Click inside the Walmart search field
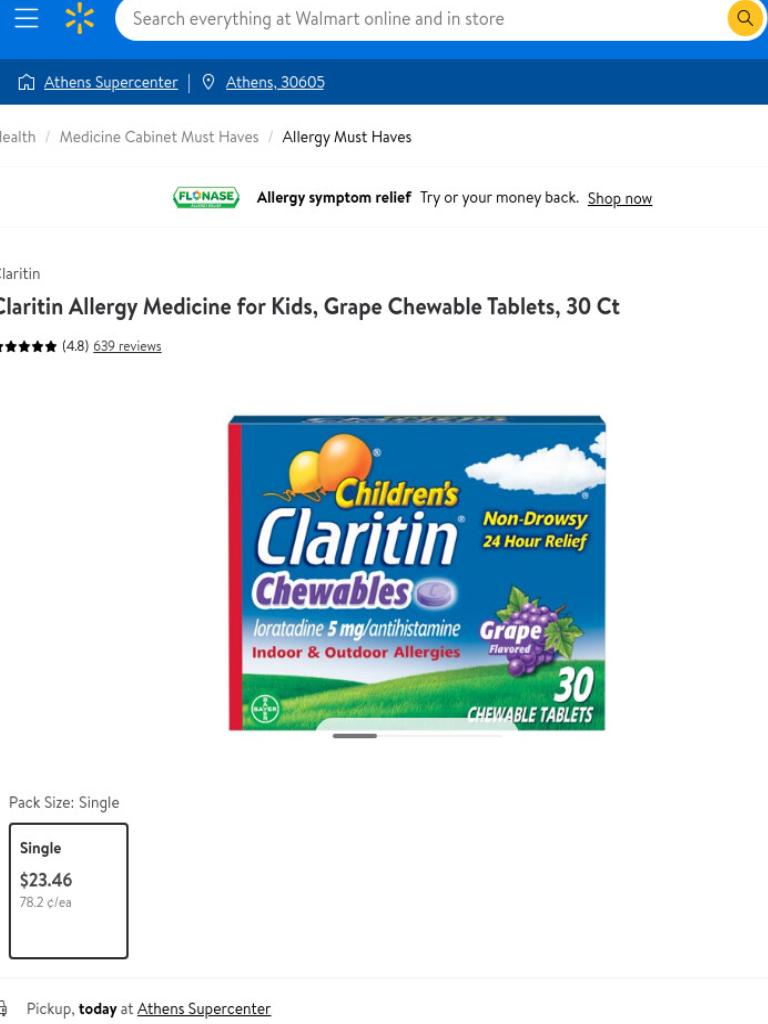 (418, 19)
